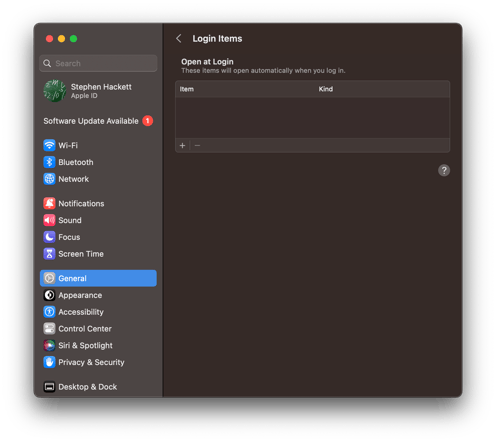The height and width of the screenshot is (442, 496).
Task: Go back using the chevron arrow
Action: point(179,38)
